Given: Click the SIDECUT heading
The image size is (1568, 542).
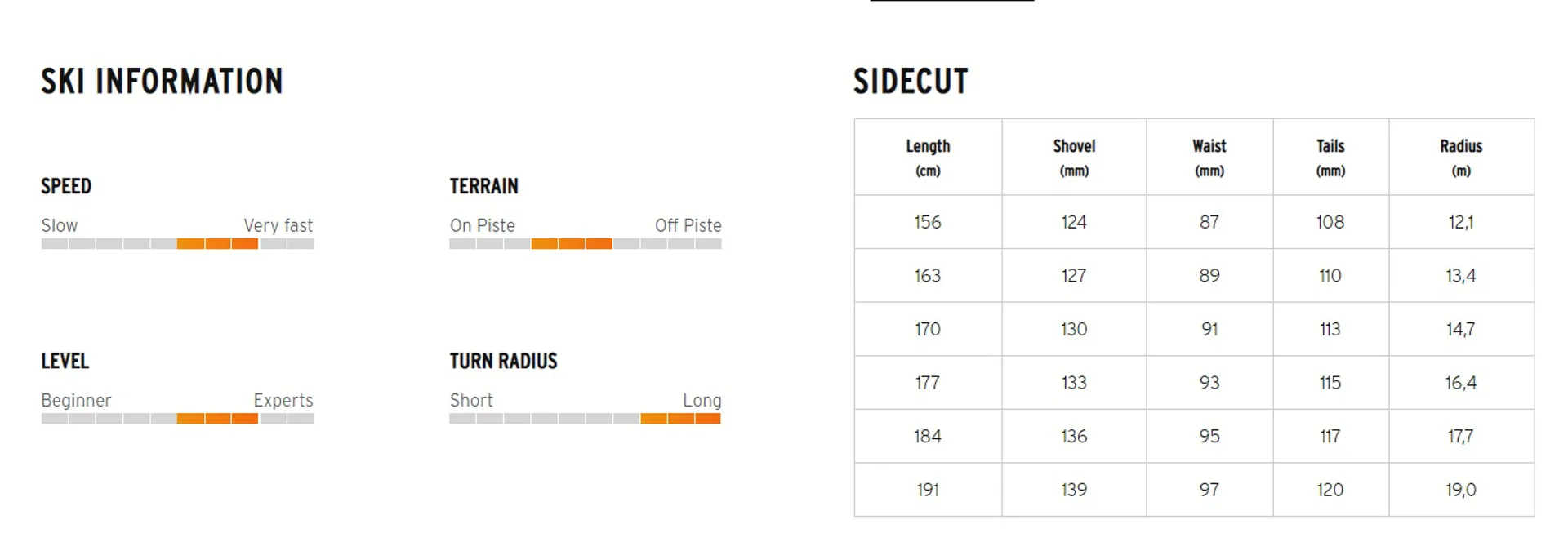Looking at the screenshot, I should tap(911, 82).
